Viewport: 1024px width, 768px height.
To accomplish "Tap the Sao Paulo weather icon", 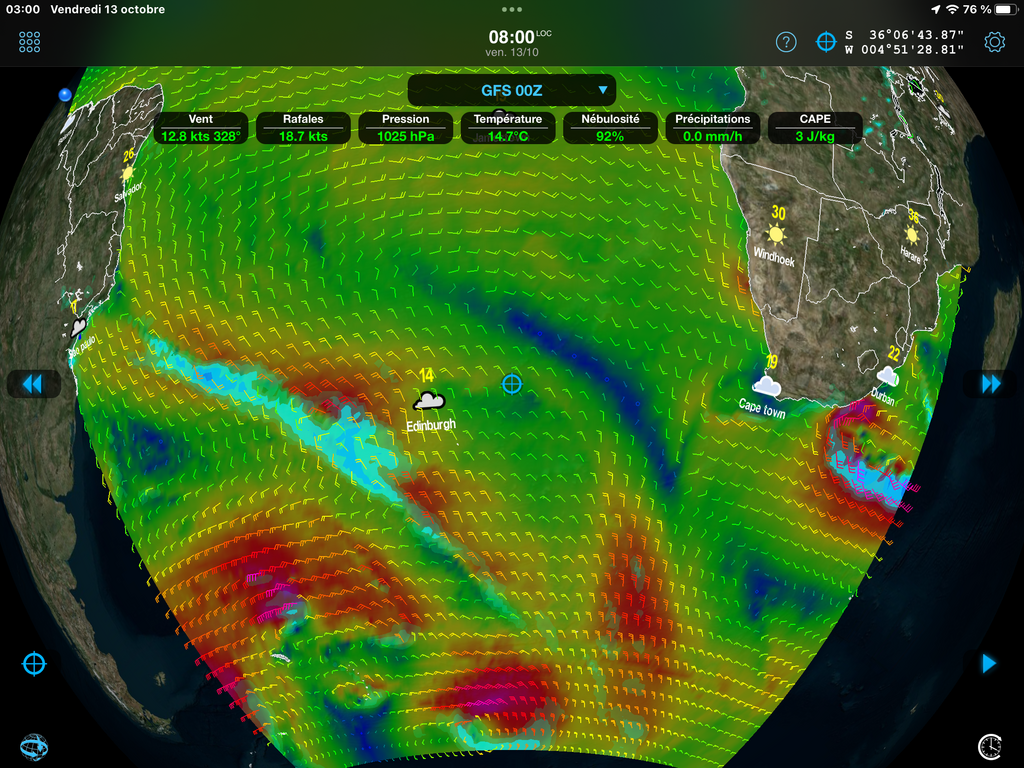I will (78, 326).
